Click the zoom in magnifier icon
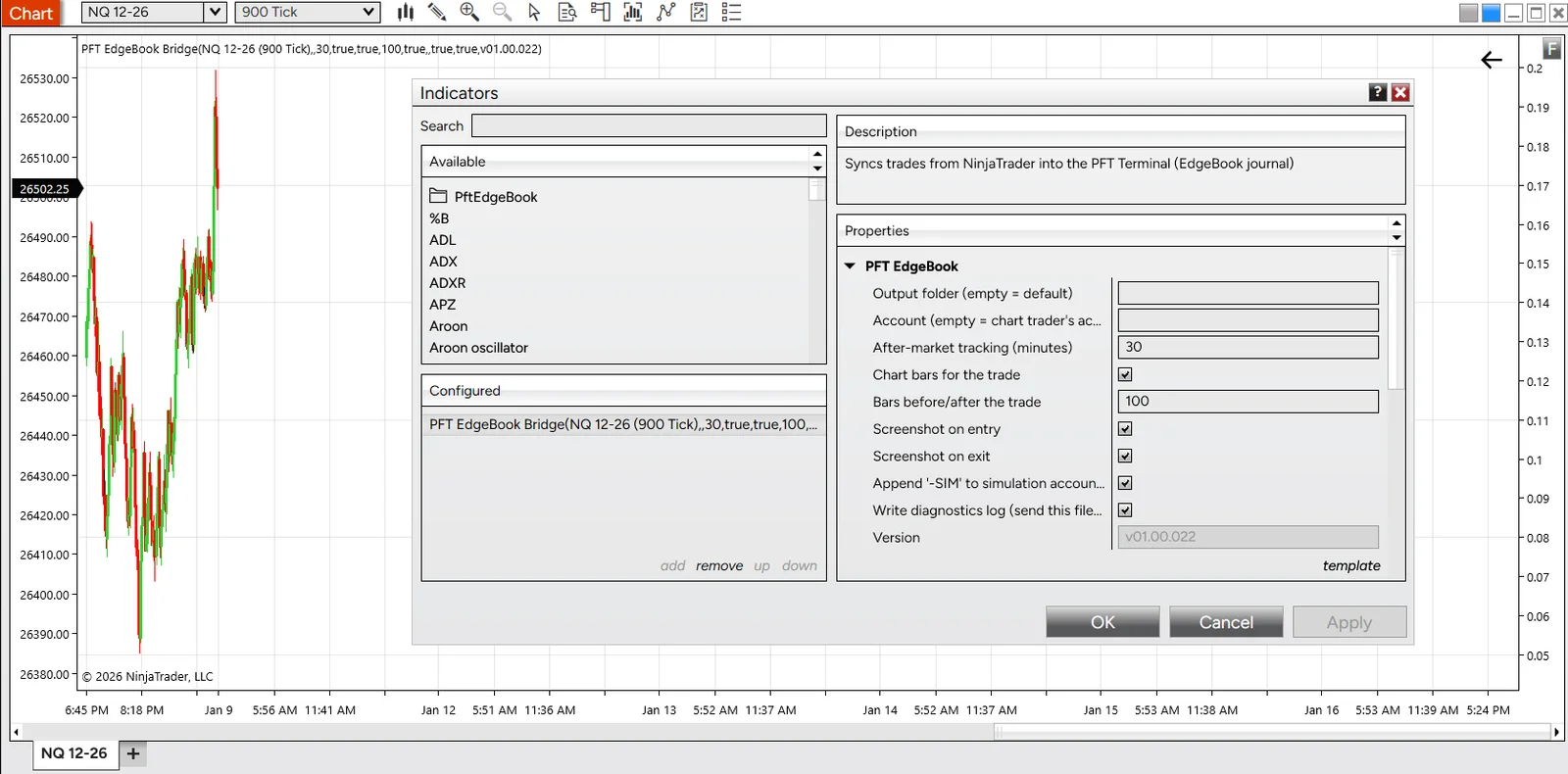This screenshot has width=1568, height=774. click(x=469, y=12)
